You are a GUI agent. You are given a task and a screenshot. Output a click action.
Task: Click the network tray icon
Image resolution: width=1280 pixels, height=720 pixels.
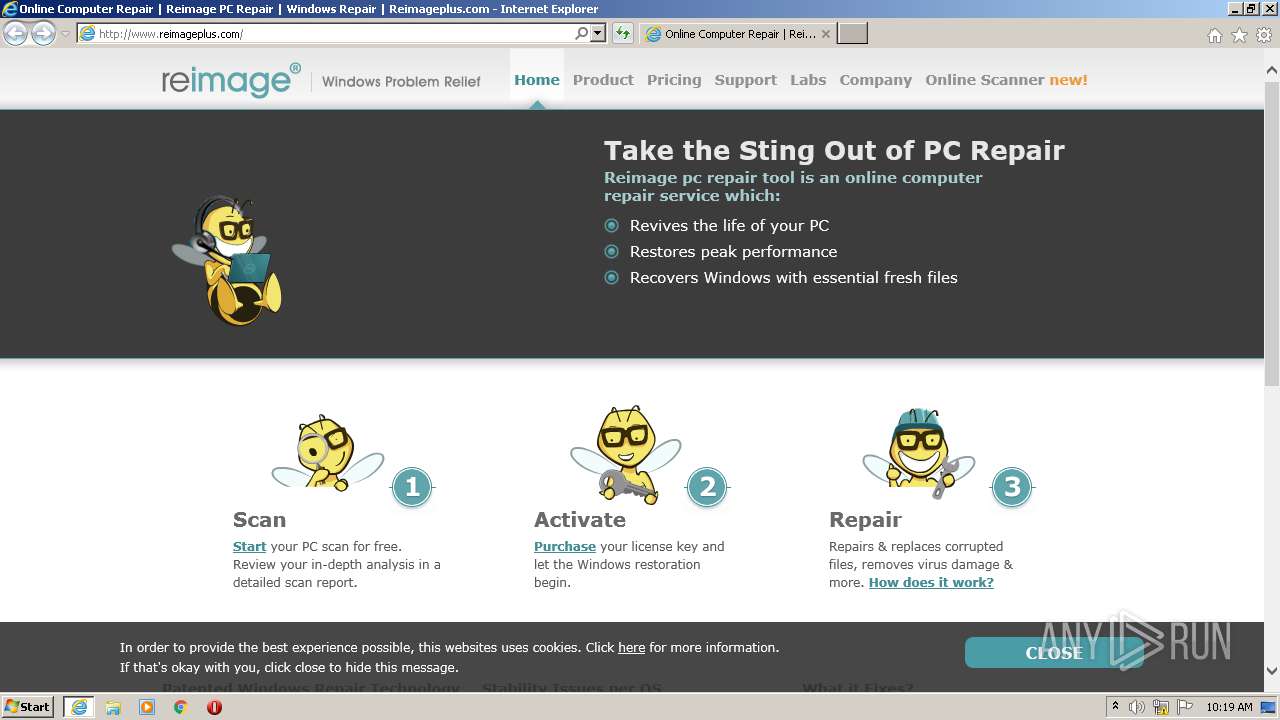1161,707
